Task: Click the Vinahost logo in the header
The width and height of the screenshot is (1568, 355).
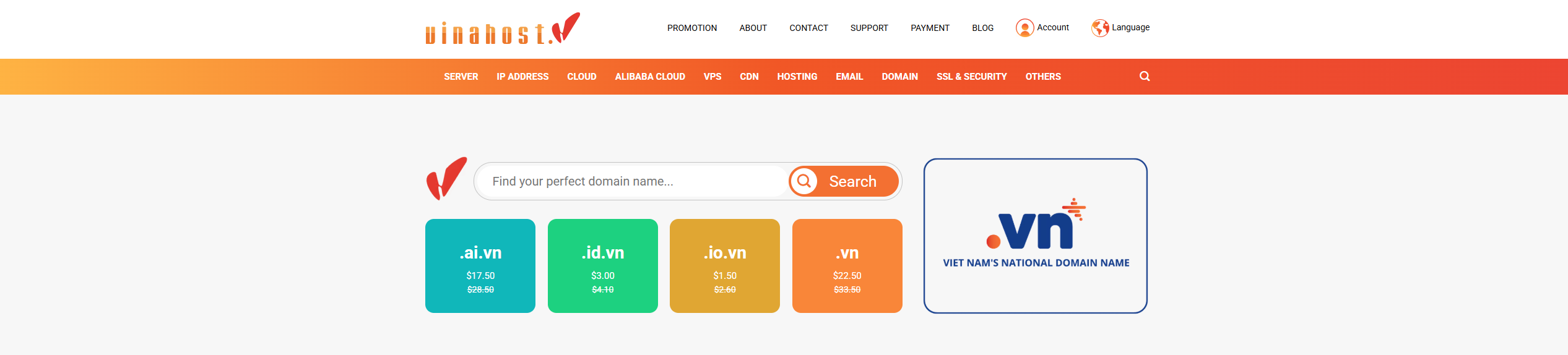Action: click(503, 28)
